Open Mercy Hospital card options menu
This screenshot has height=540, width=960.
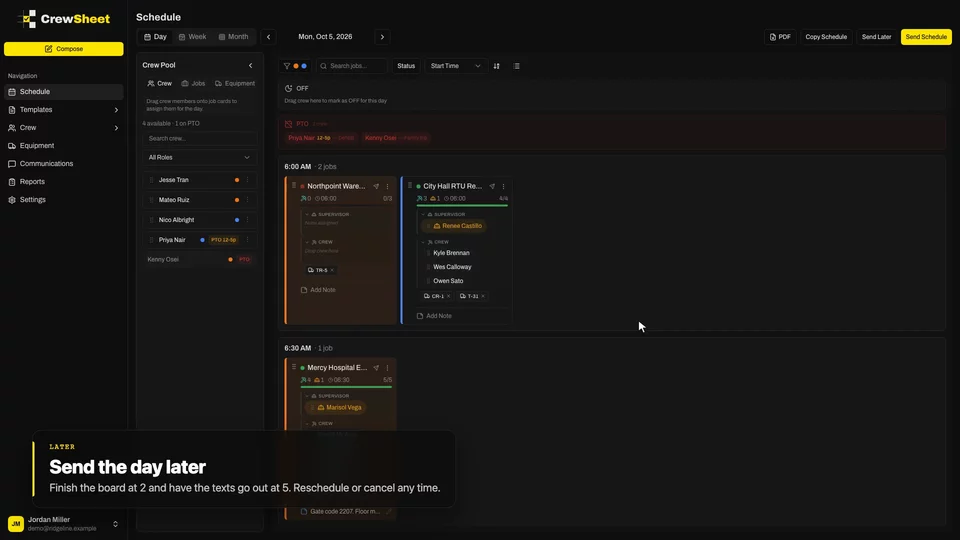pyautogui.click(x=387, y=369)
